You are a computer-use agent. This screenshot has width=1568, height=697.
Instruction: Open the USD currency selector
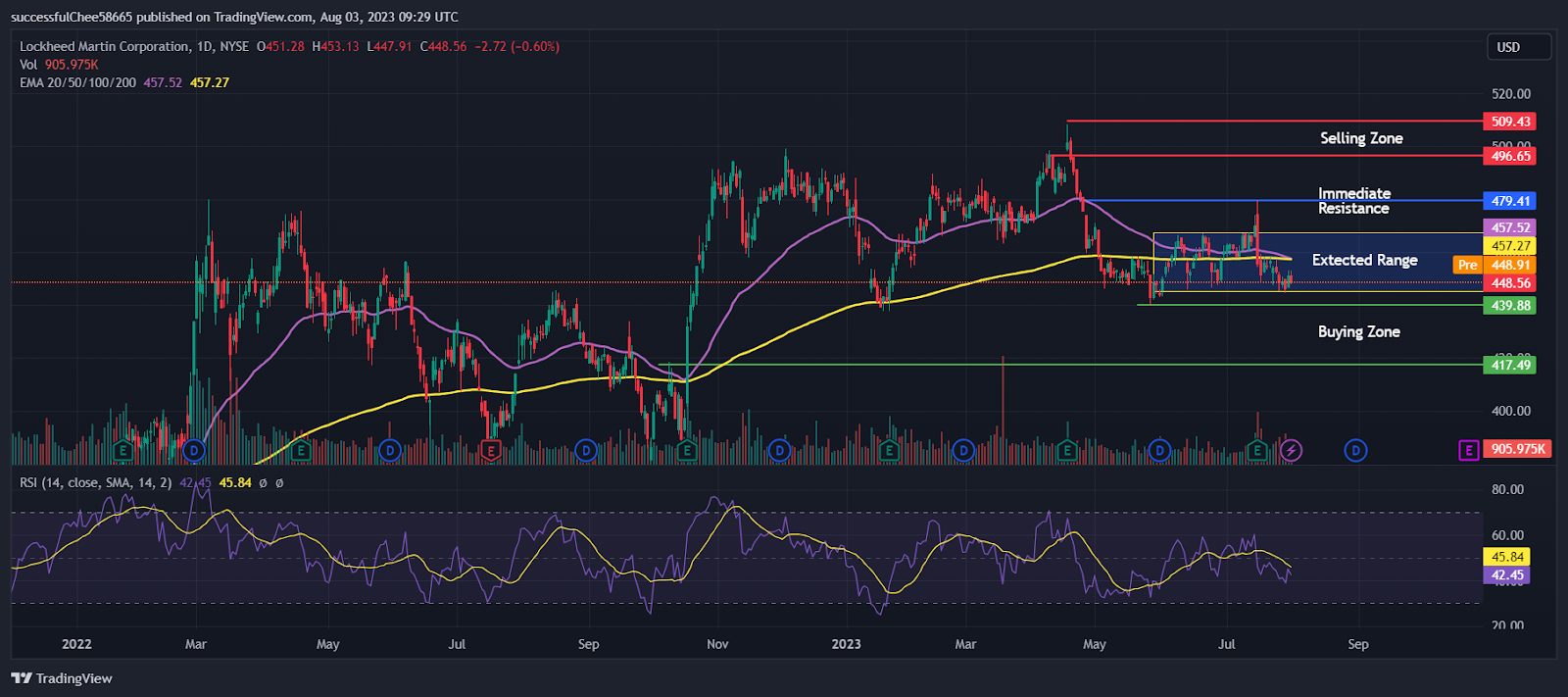point(1518,47)
